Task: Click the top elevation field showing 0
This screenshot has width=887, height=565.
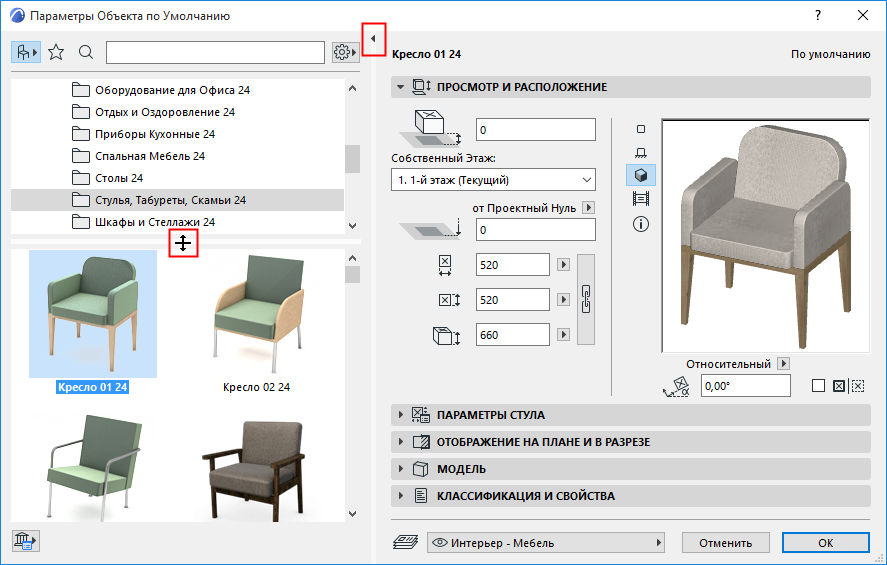Action: click(536, 130)
